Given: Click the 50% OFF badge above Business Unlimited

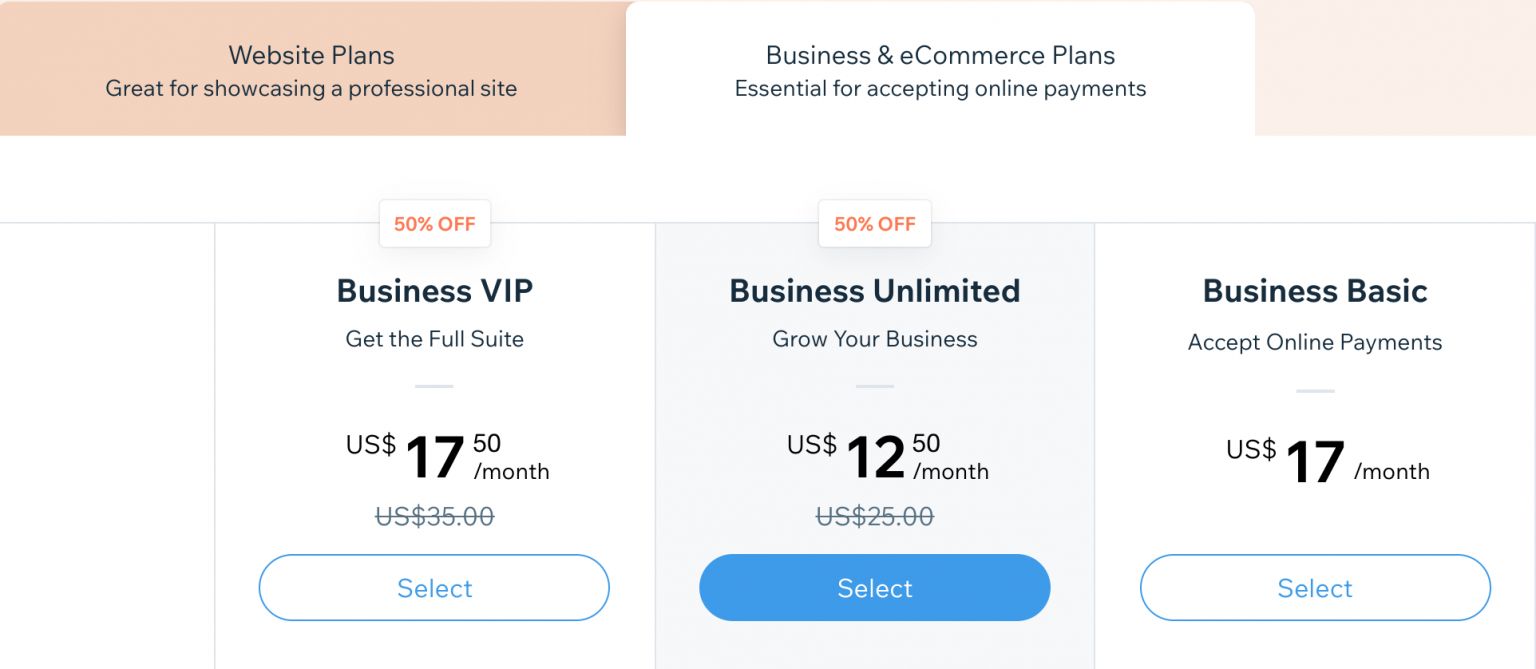Looking at the screenshot, I should [874, 223].
